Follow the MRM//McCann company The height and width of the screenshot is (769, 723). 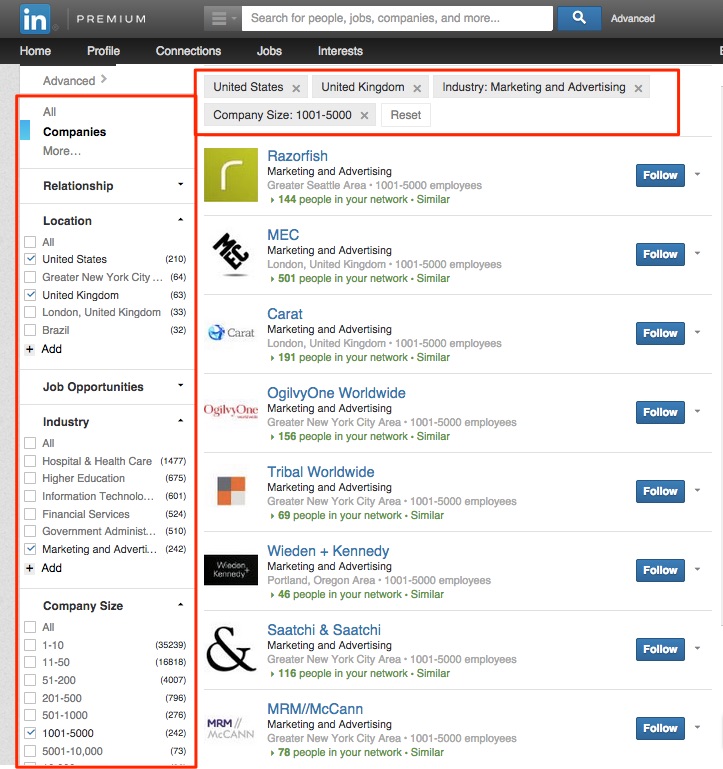(x=660, y=728)
